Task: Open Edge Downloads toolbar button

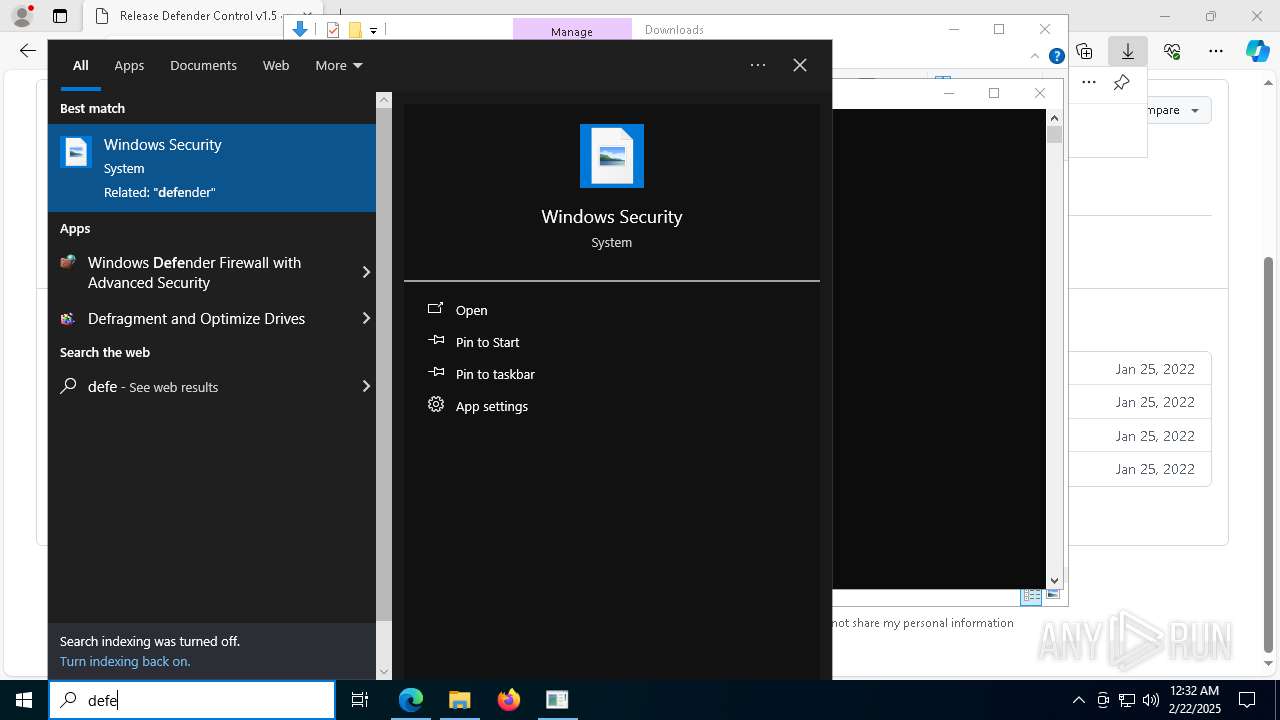Action: (1128, 50)
